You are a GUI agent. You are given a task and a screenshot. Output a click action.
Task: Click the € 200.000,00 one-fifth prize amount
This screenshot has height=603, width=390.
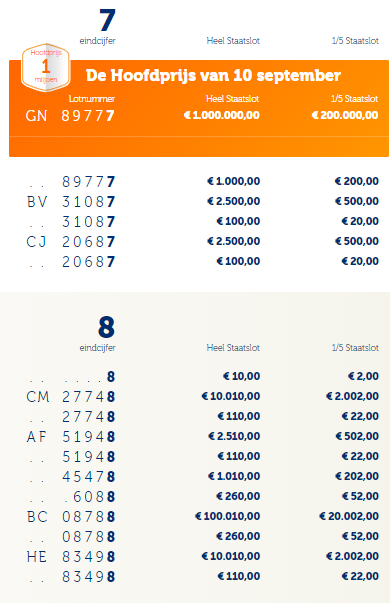coord(345,115)
